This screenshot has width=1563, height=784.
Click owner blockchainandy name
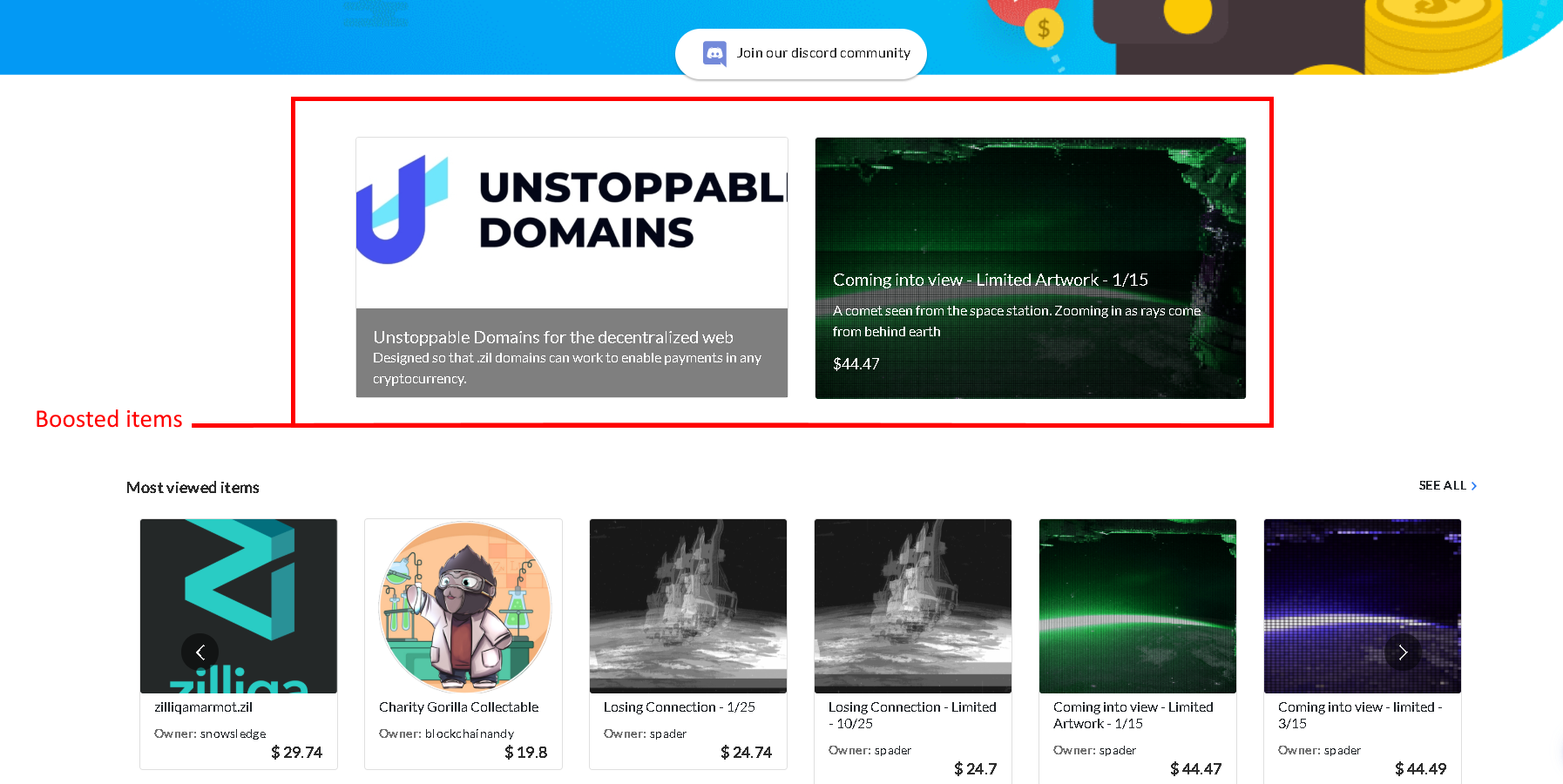(470, 733)
